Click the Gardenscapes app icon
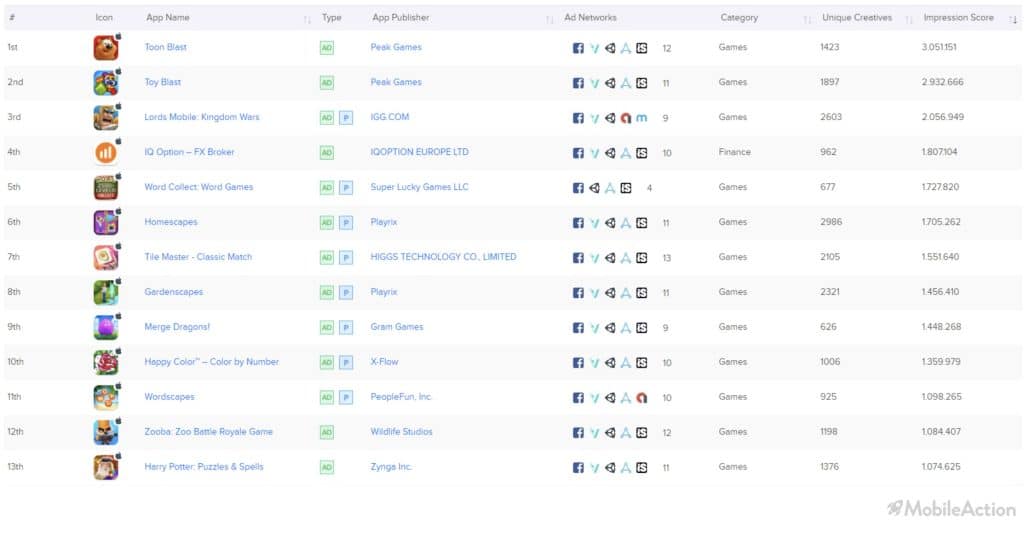The image size is (1024, 537). [106, 293]
